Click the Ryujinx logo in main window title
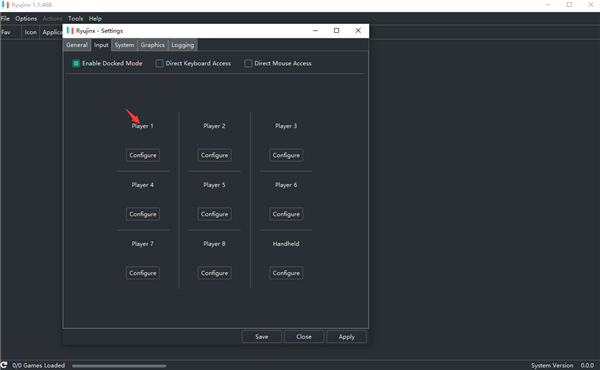This screenshot has width=600, height=370. [5, 5]
